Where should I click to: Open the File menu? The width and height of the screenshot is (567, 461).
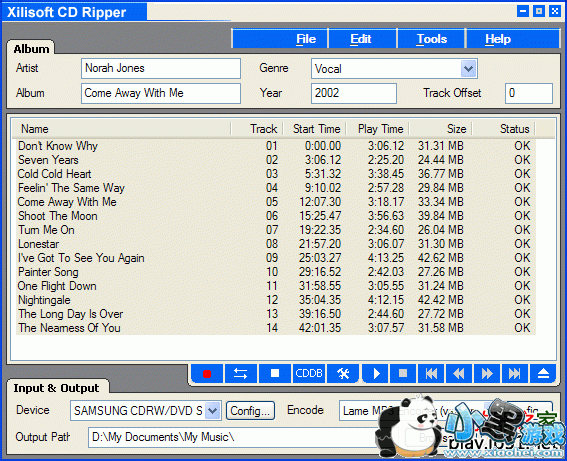(306, 39)
